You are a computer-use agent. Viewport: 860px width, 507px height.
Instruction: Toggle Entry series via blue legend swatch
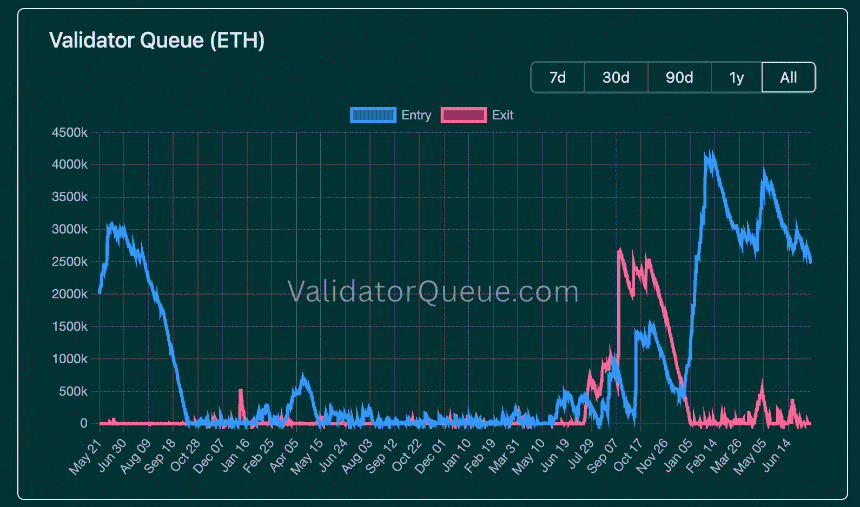tap(373, 115)
